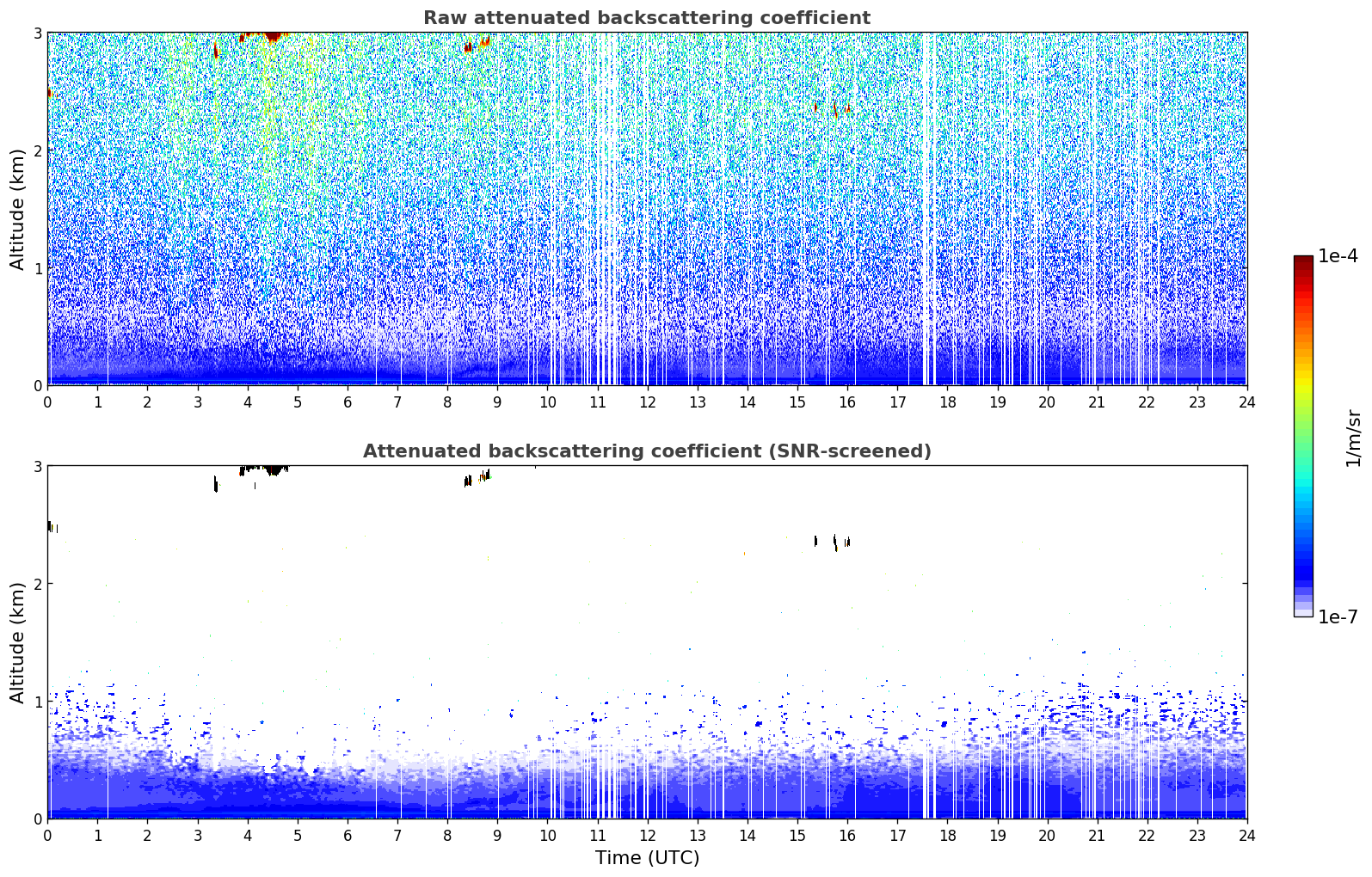The width and height of the screenshot is (1372, 877).
Task: Click the colorbar '1e-4' maximum label
Action: (x=1338, y=256)
